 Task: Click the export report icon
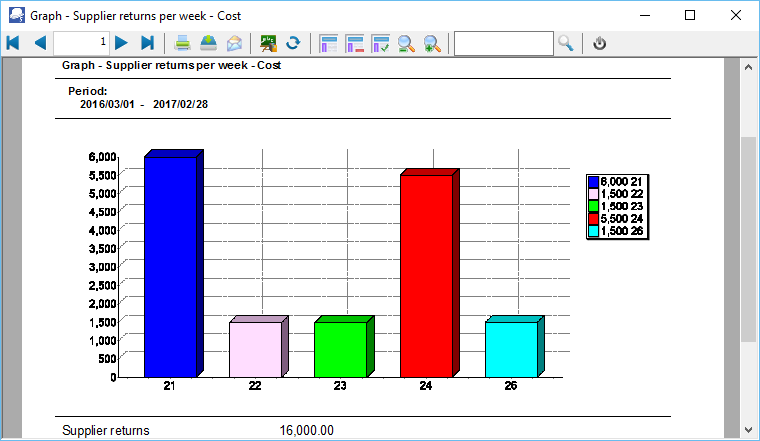[208, 43]
